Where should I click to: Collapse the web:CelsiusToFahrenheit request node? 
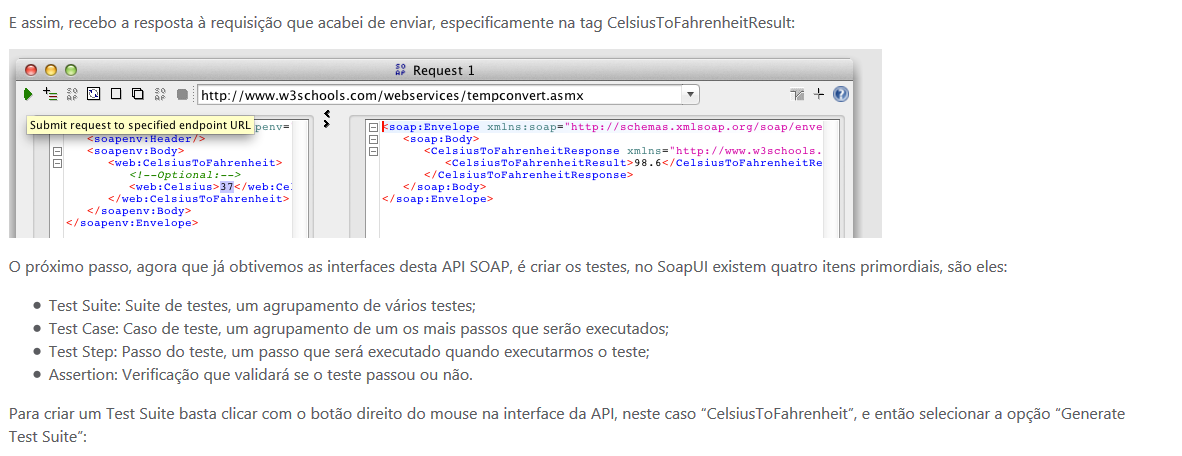click(57, 162)
